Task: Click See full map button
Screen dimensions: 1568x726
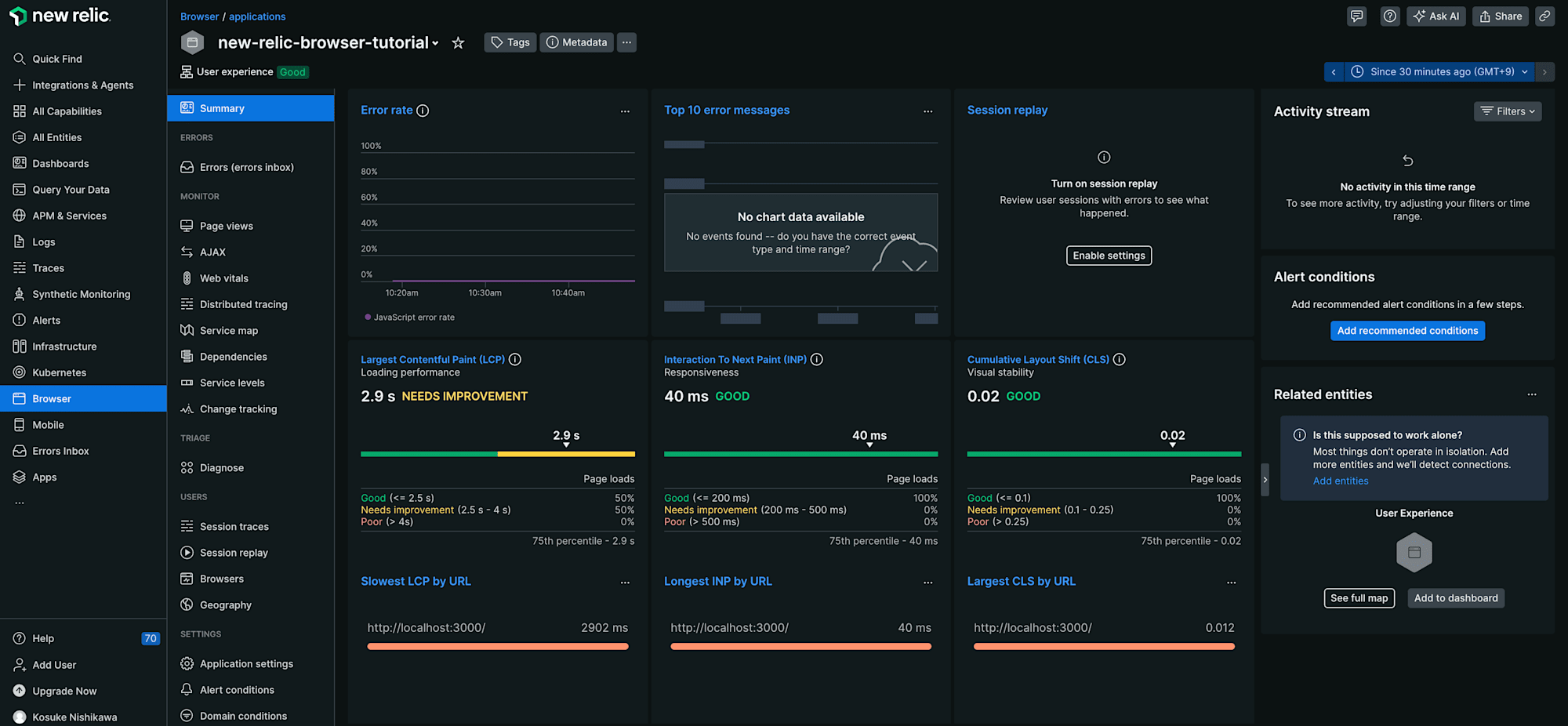Action: (x=1359, y=598)
